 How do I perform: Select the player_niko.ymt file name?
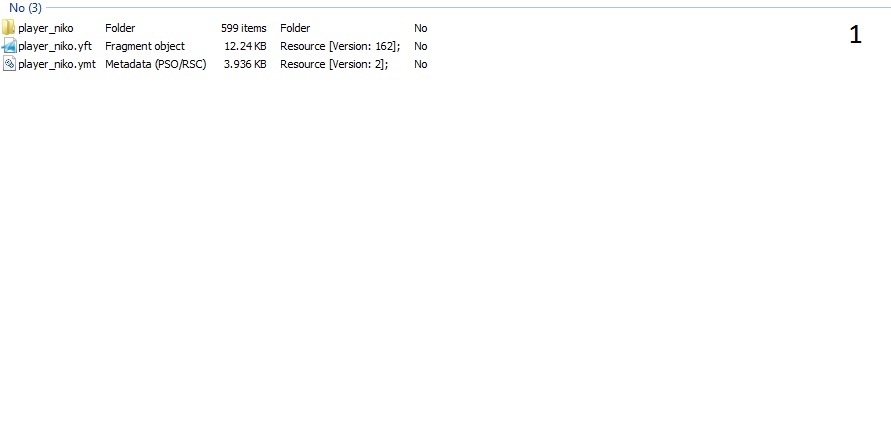coord(57,64)
